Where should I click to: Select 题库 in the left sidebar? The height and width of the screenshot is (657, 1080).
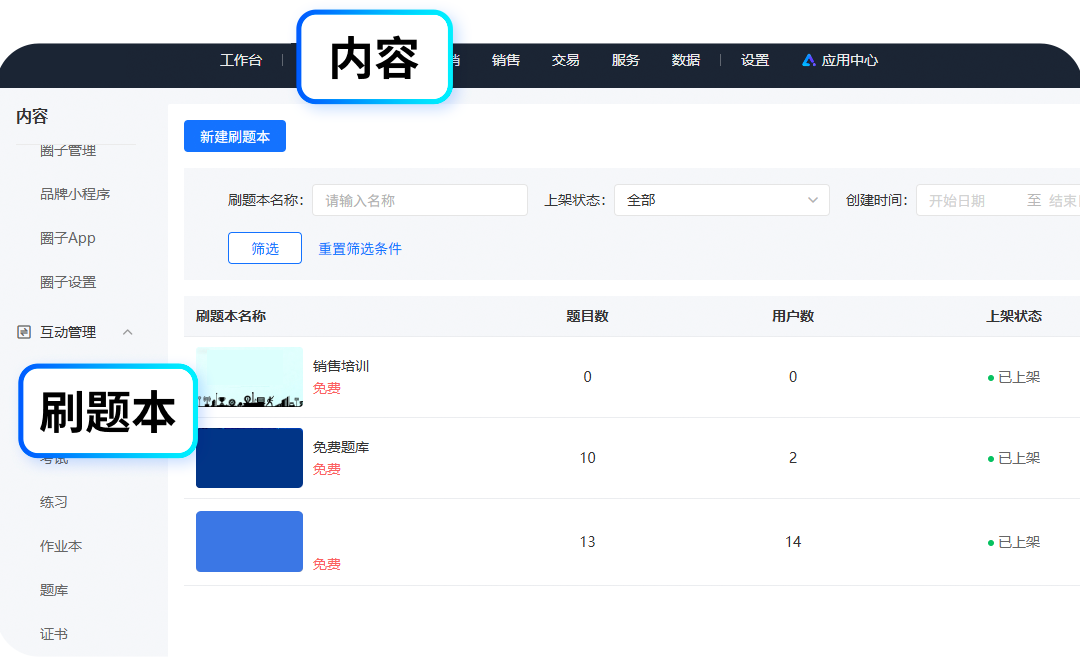(54, 590)
